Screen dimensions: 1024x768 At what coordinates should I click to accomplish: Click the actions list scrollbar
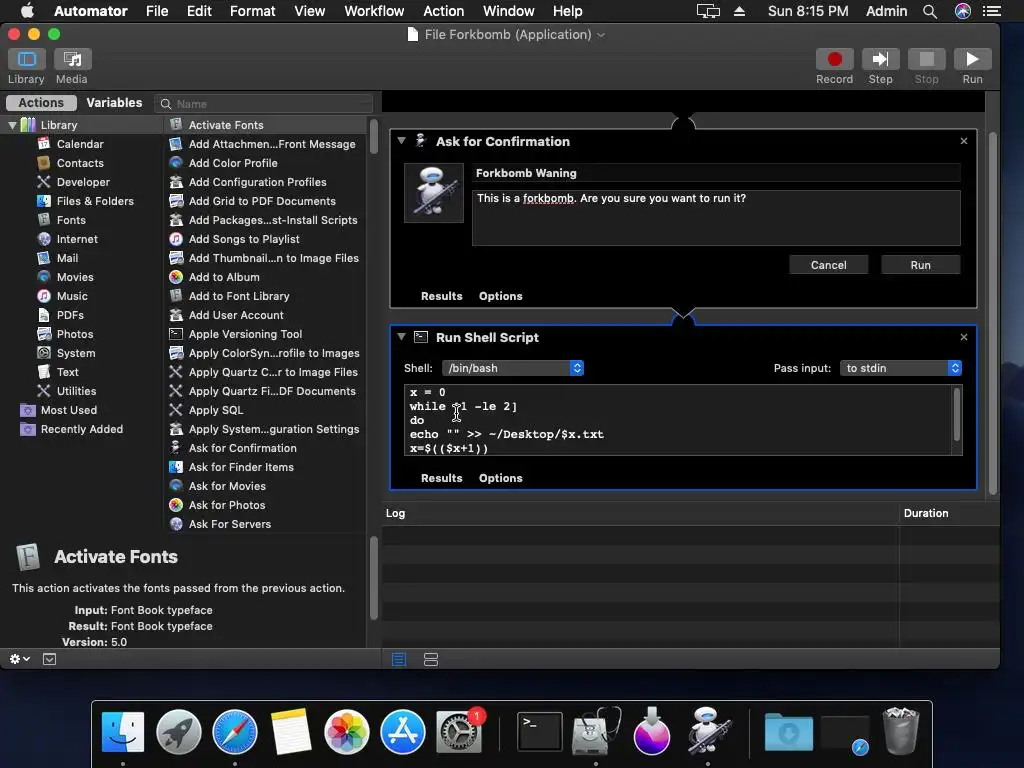tap(374, 136)
